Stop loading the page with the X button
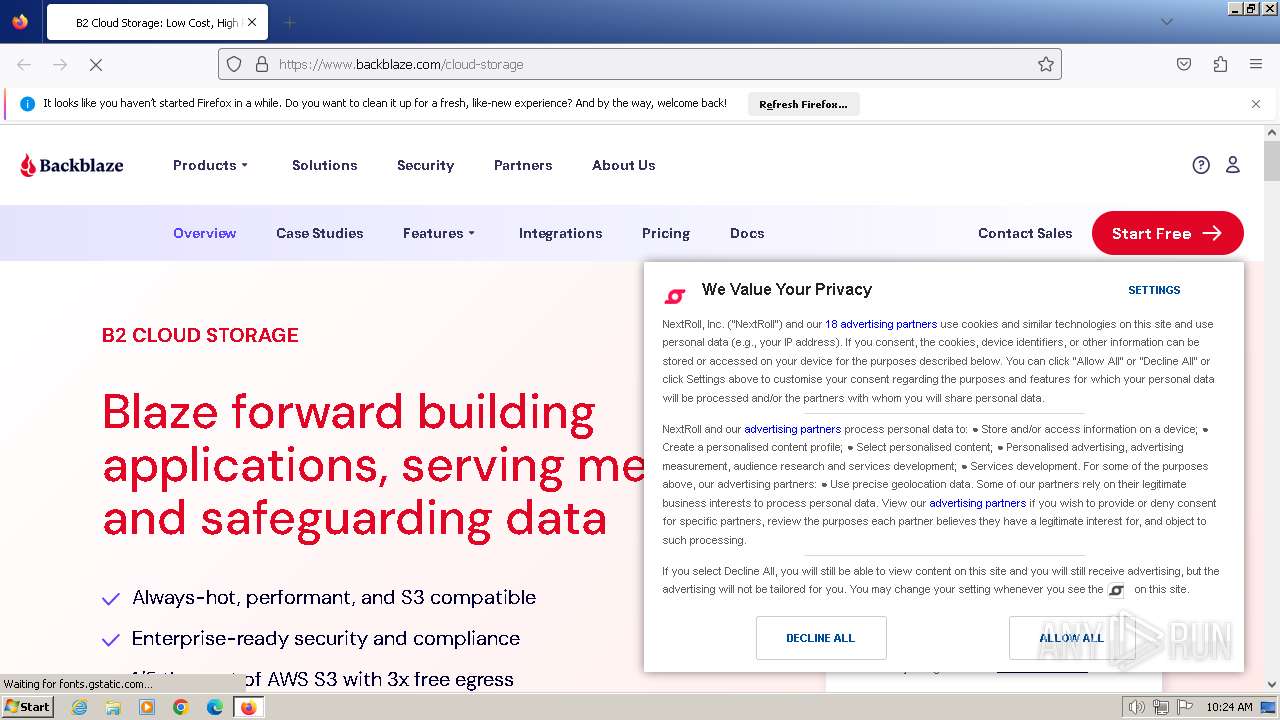The image size is (1280, 720). [x=96, y=64]
